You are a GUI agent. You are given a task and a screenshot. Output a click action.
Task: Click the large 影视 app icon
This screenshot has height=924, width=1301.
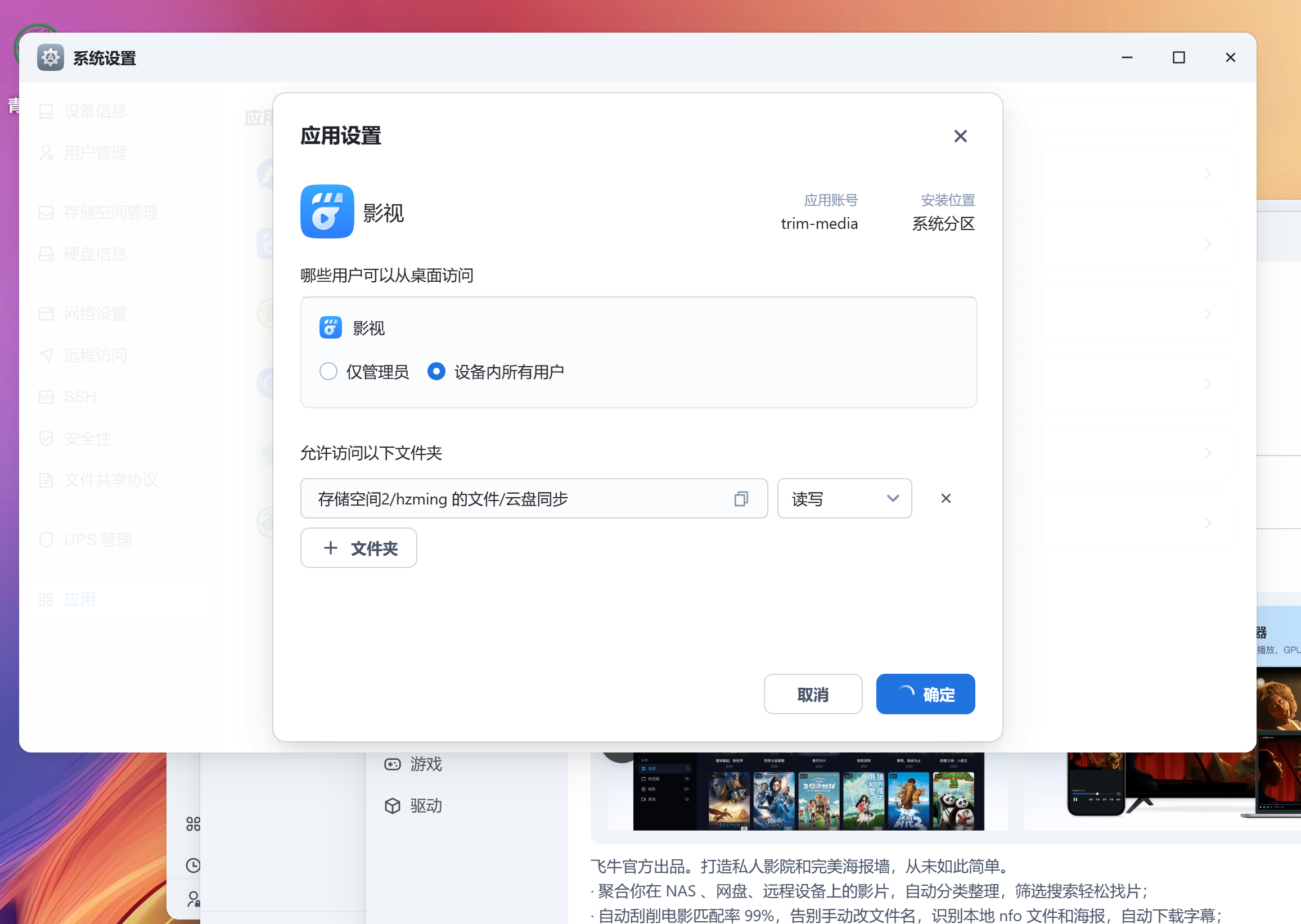pos(327,211)
